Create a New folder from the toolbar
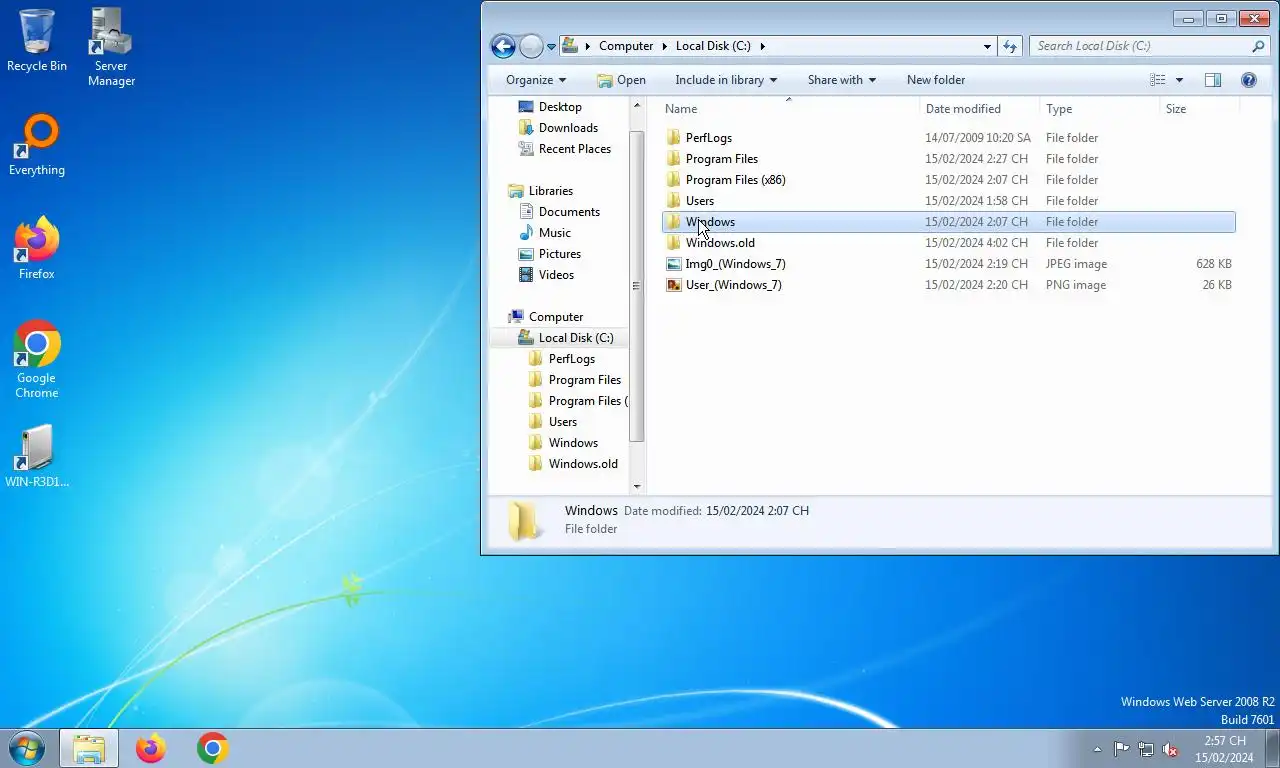Viewport: 1280px width, 768px height. tap(936, 80)
